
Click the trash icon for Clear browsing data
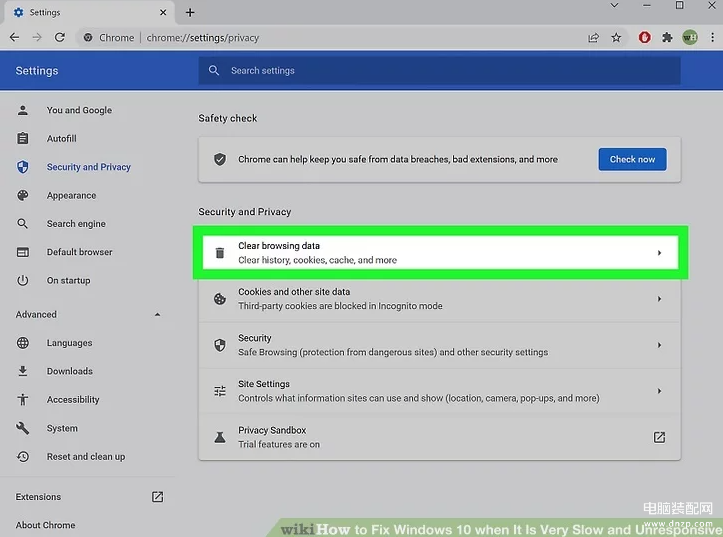pyautogui.click(x=220, y=253)
